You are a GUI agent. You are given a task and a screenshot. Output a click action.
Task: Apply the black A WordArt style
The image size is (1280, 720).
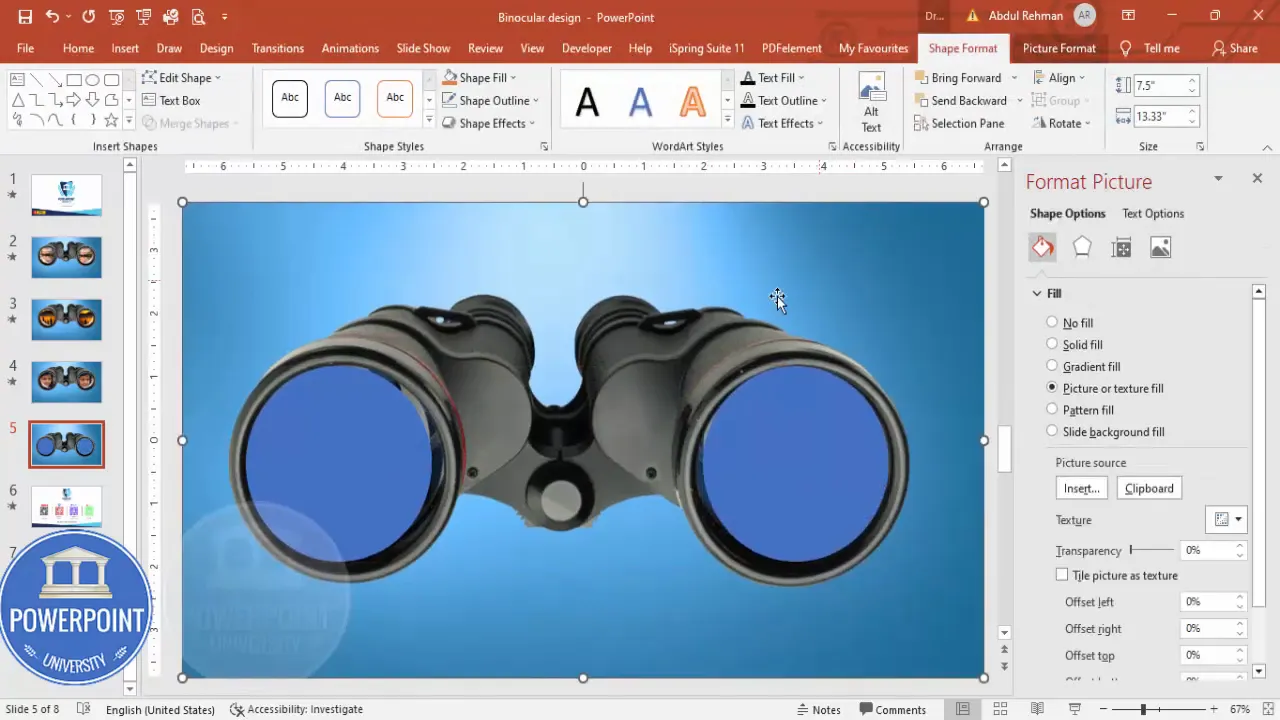[x=588, y=101]
